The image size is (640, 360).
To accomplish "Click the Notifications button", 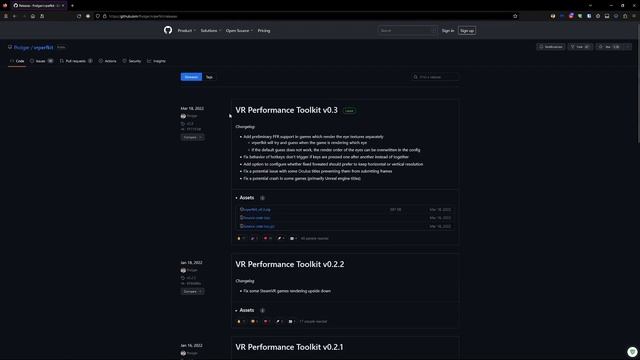I will tap(551, 47).
